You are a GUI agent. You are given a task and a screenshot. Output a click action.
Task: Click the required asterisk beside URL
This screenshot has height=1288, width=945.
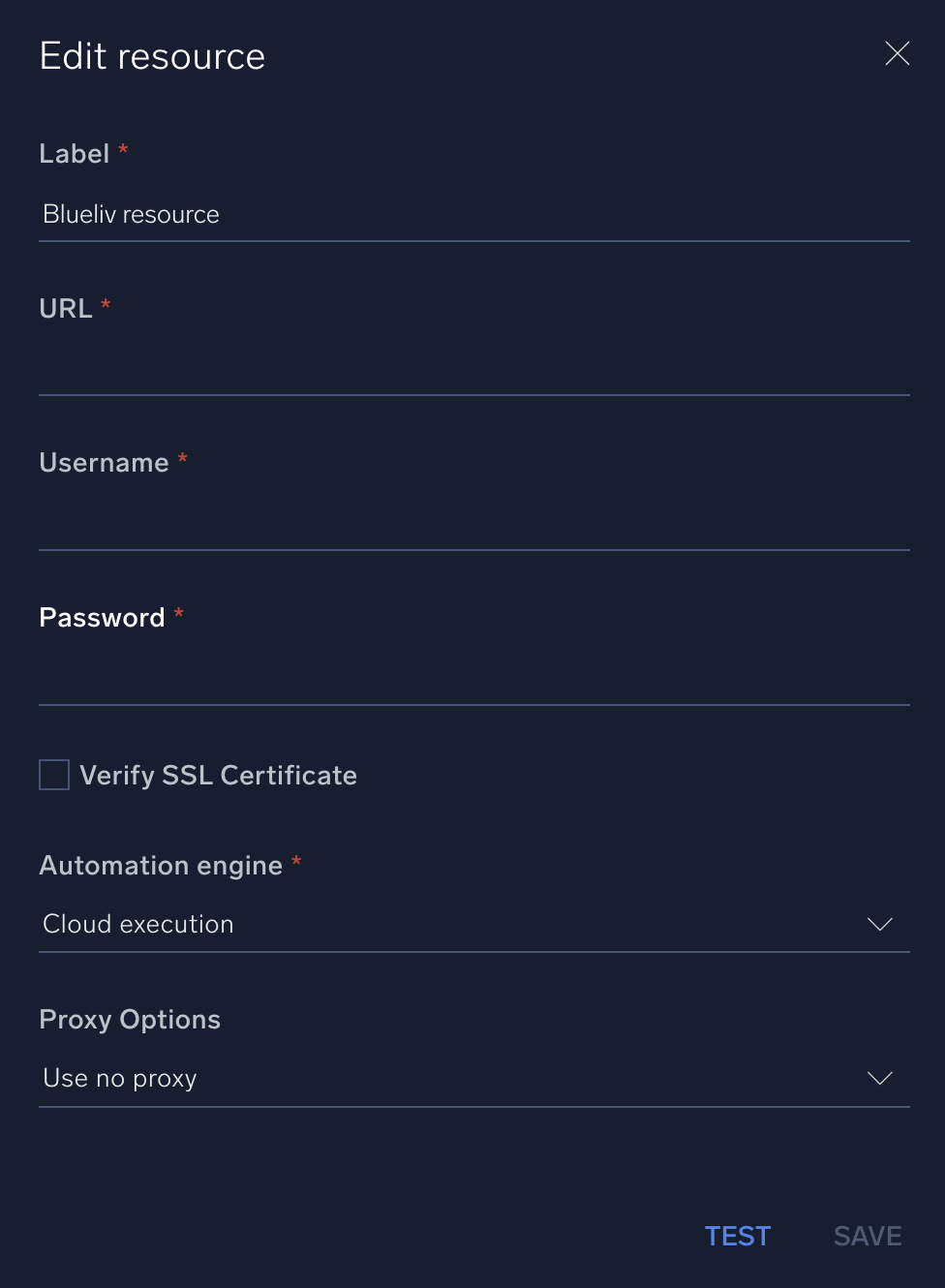click(105, 307)
